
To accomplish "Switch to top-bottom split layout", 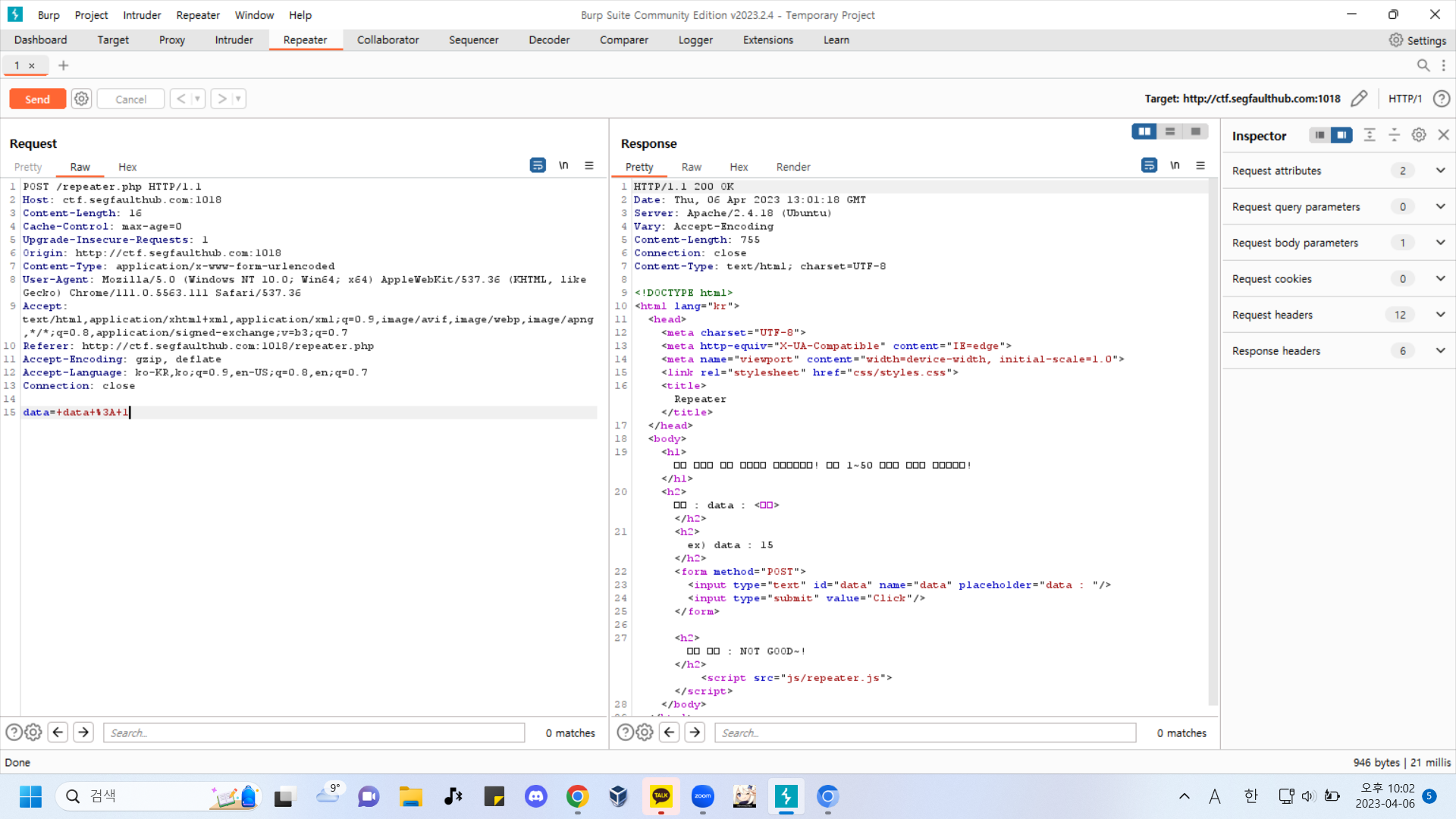I will [x=1169, y=132].
